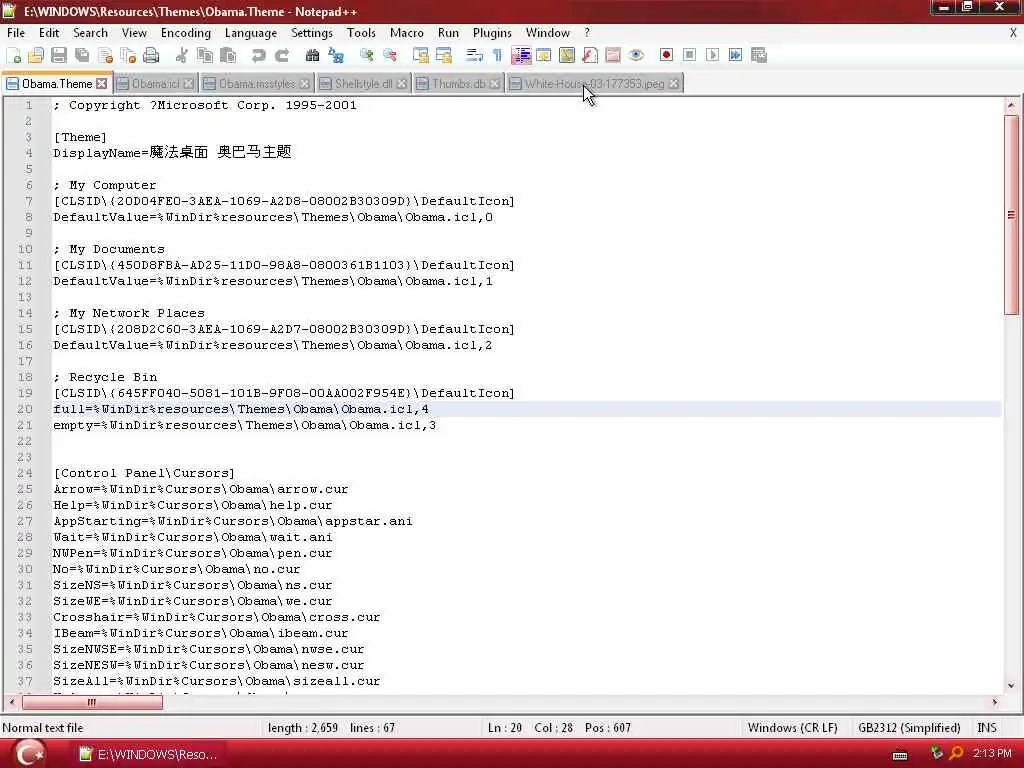This screenshot has height=768, width=1024.
Task: Click the Print toolbar icon
Action: 151,56
